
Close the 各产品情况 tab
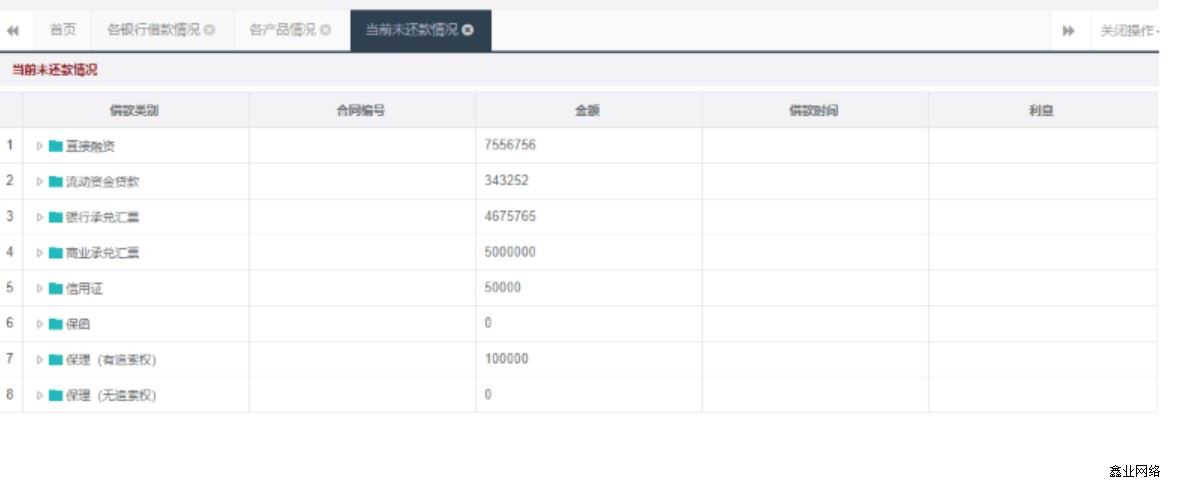[x=326, y=30]
